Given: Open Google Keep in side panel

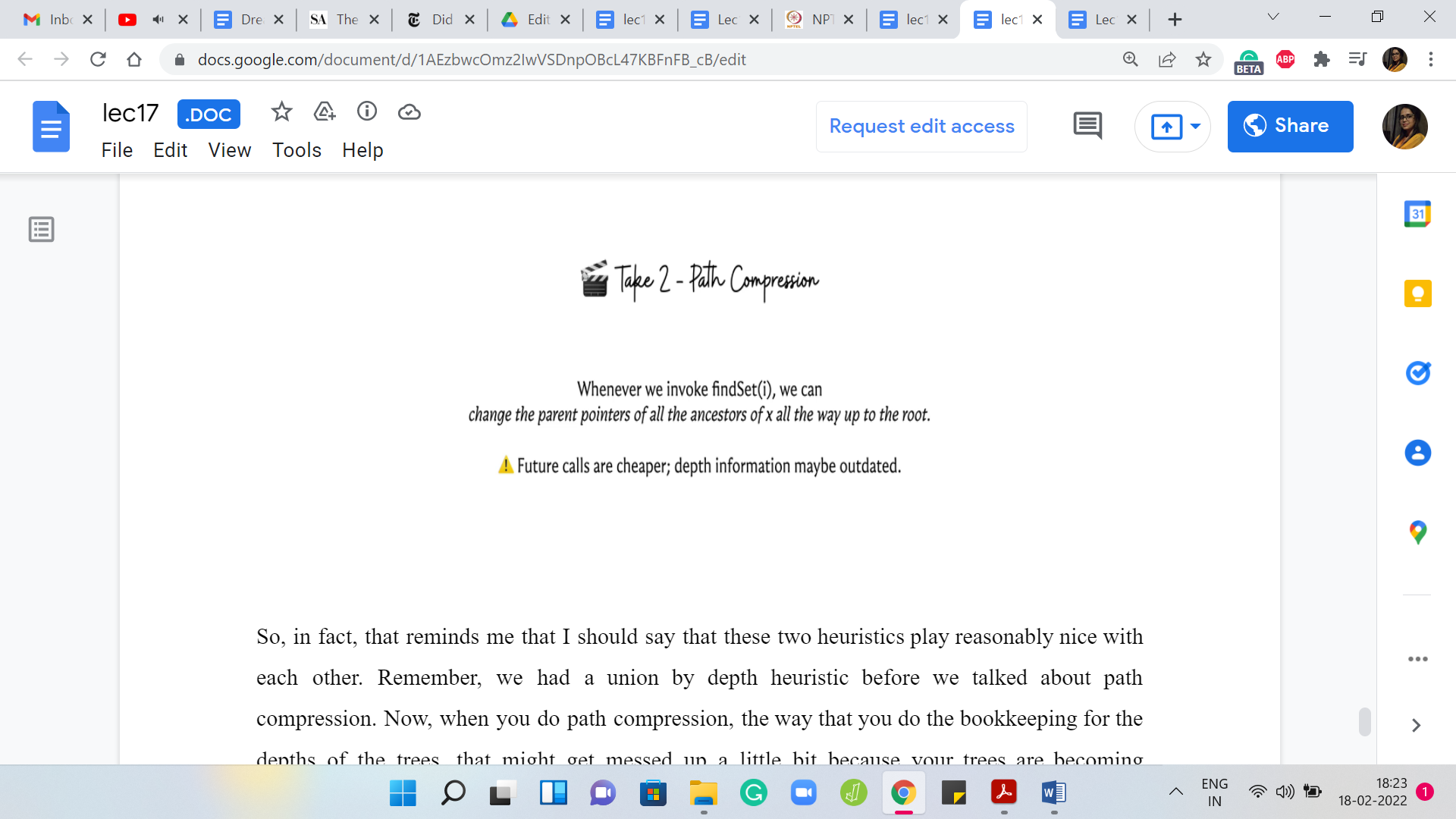Looking at the screenshot, I should pos(1417,293).
